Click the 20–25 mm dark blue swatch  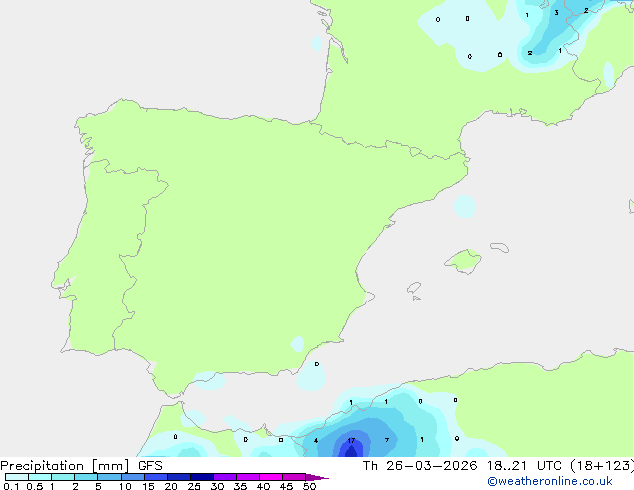coord(179,477)
